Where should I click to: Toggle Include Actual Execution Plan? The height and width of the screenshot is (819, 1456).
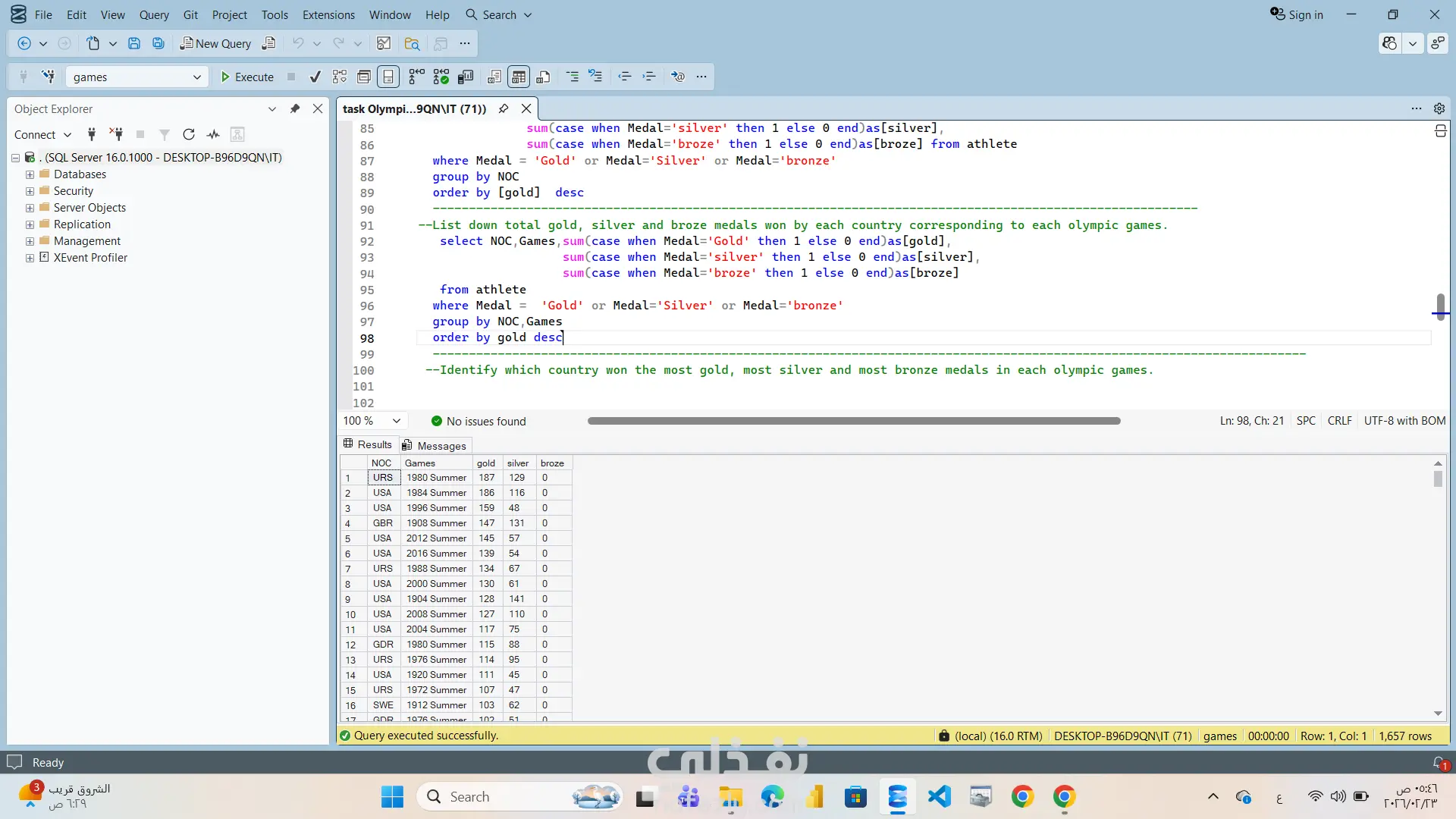coord(416,77)
